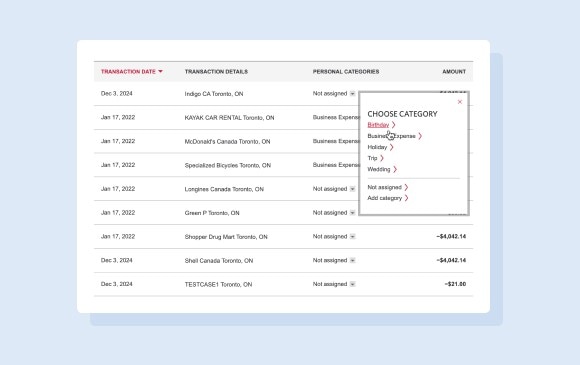Click the amount in Shell Canada row
Screen dimensions: 580x365
(x=451, y=260)
